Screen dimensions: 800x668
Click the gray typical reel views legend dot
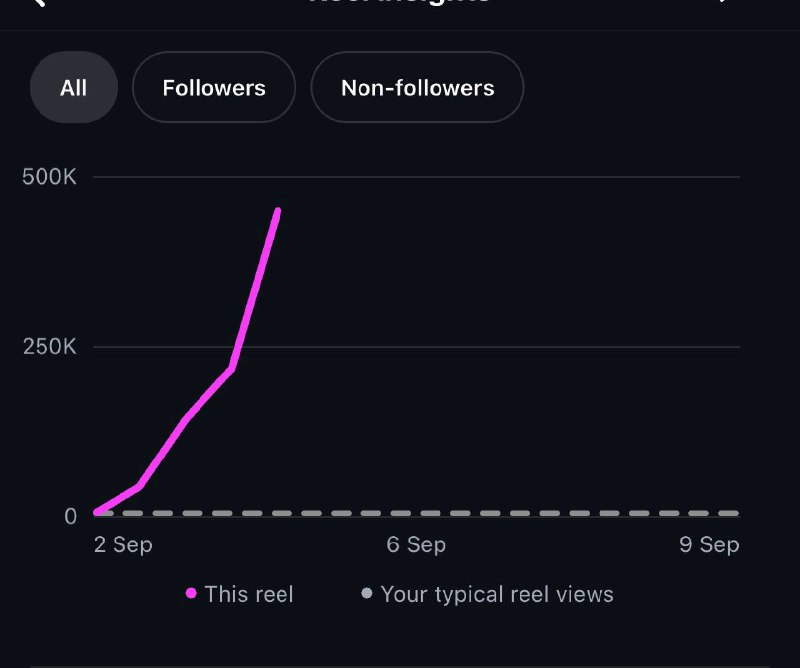tap(366, 593)
